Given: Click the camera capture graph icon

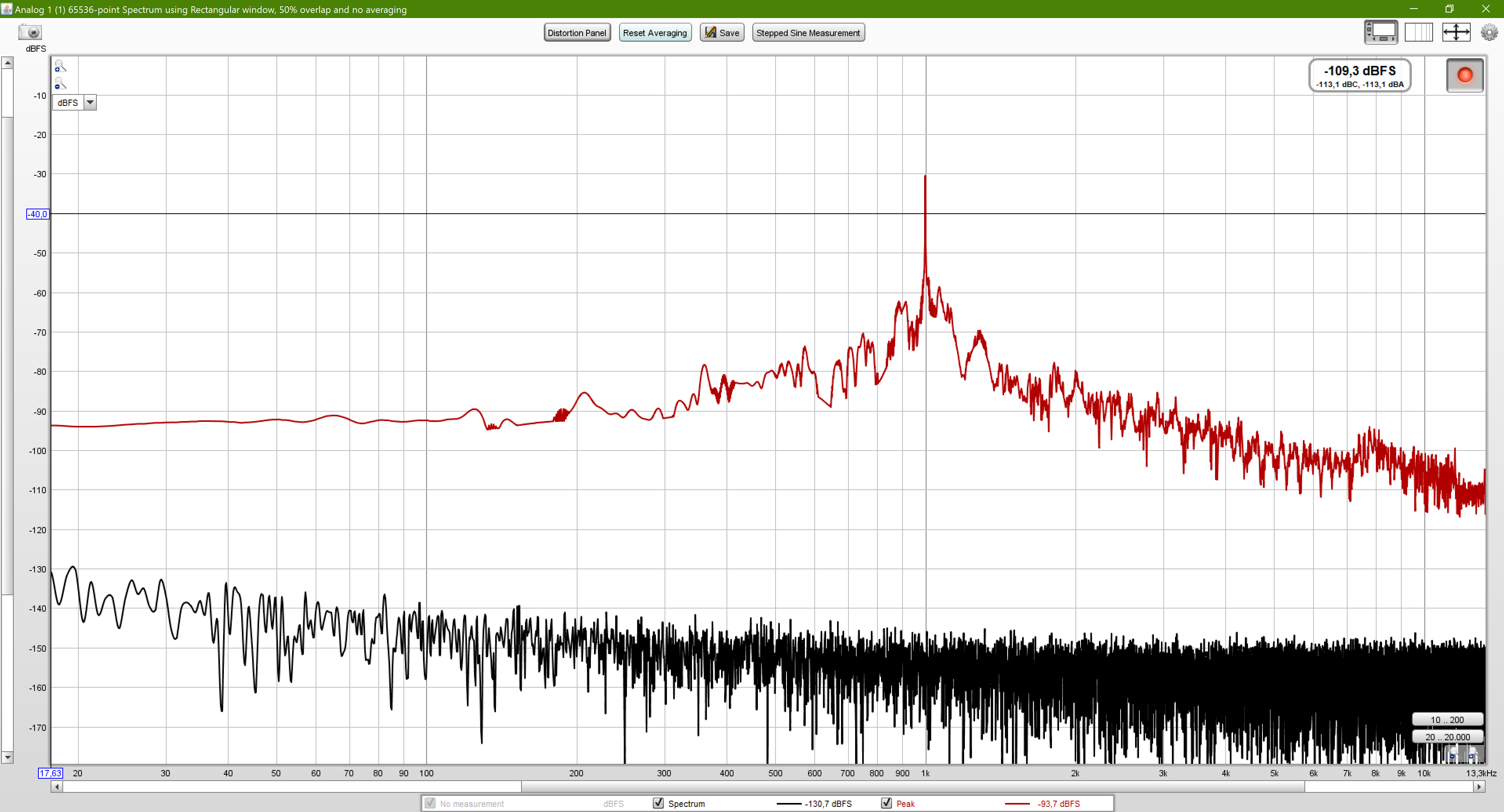Looking at the screenshot, I should (30, 32).
